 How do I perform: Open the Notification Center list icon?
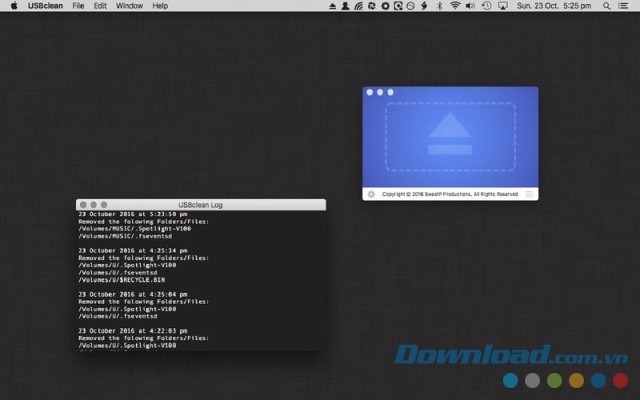pyautogui.click(x=623, y=6)
